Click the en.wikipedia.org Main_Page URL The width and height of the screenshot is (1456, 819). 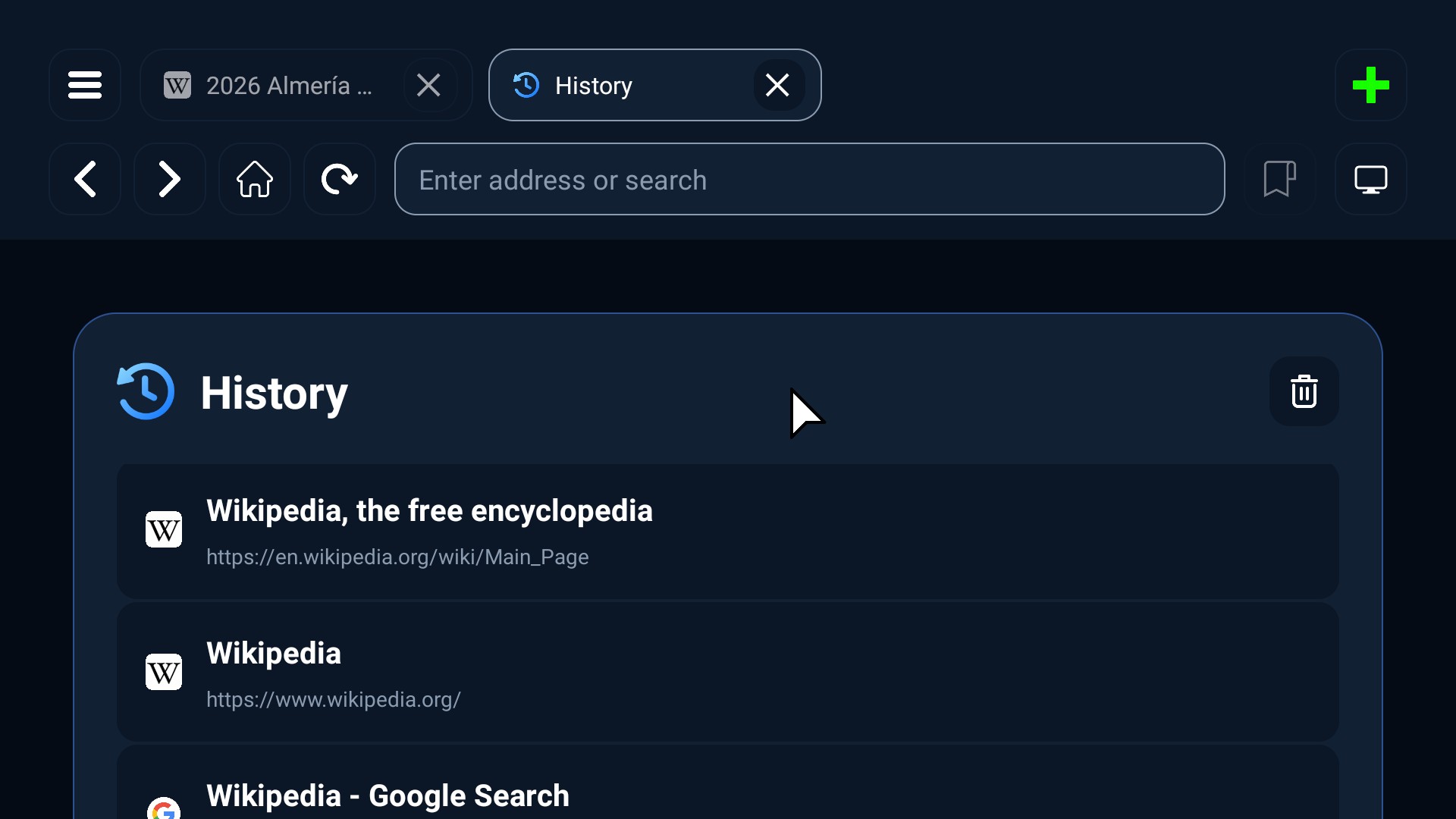397,557
